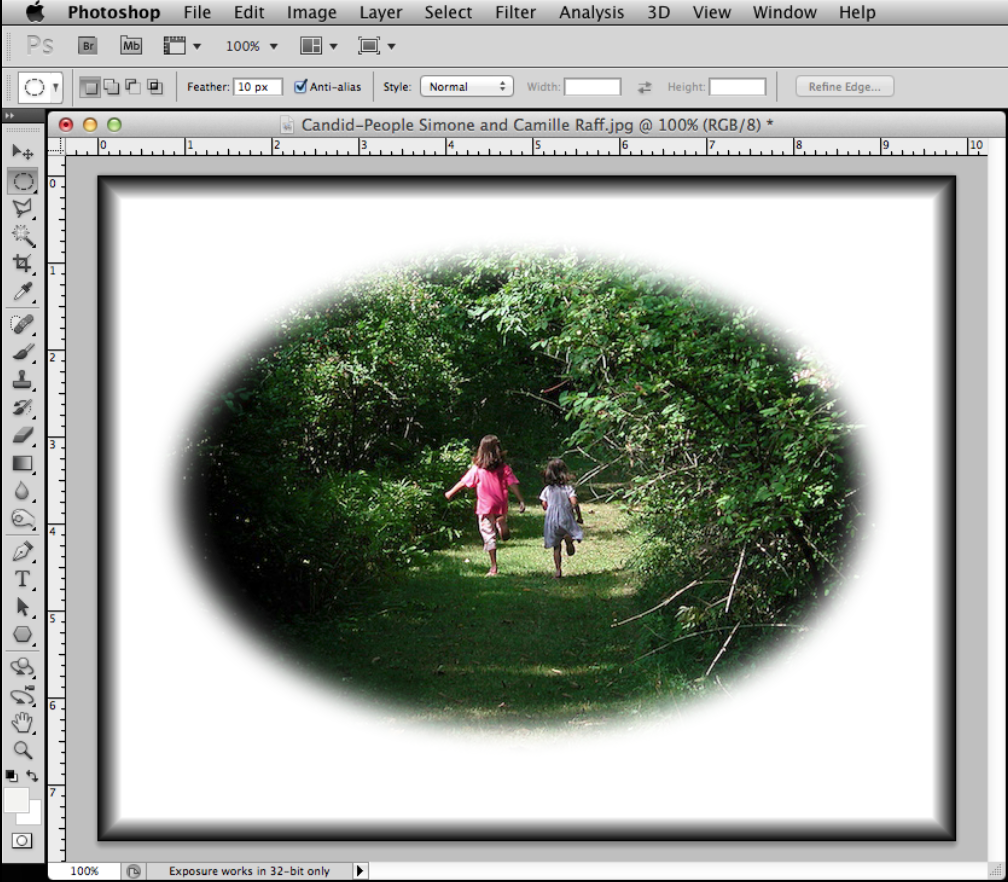Open the Style dropdown set to Normal
The image size is (1008, 882).
pyautogui.click(x=467, y=87)
